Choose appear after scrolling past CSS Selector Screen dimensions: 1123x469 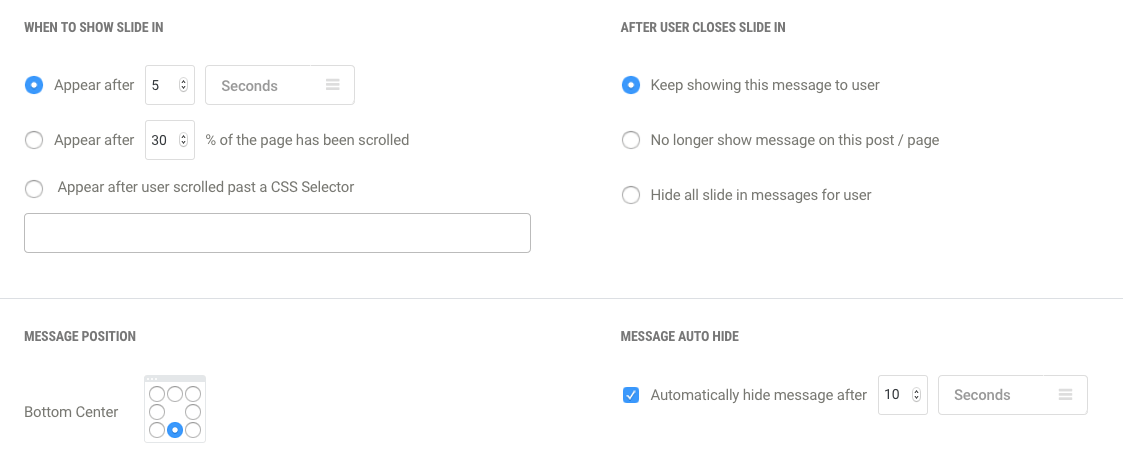click(x=34, y=188)
